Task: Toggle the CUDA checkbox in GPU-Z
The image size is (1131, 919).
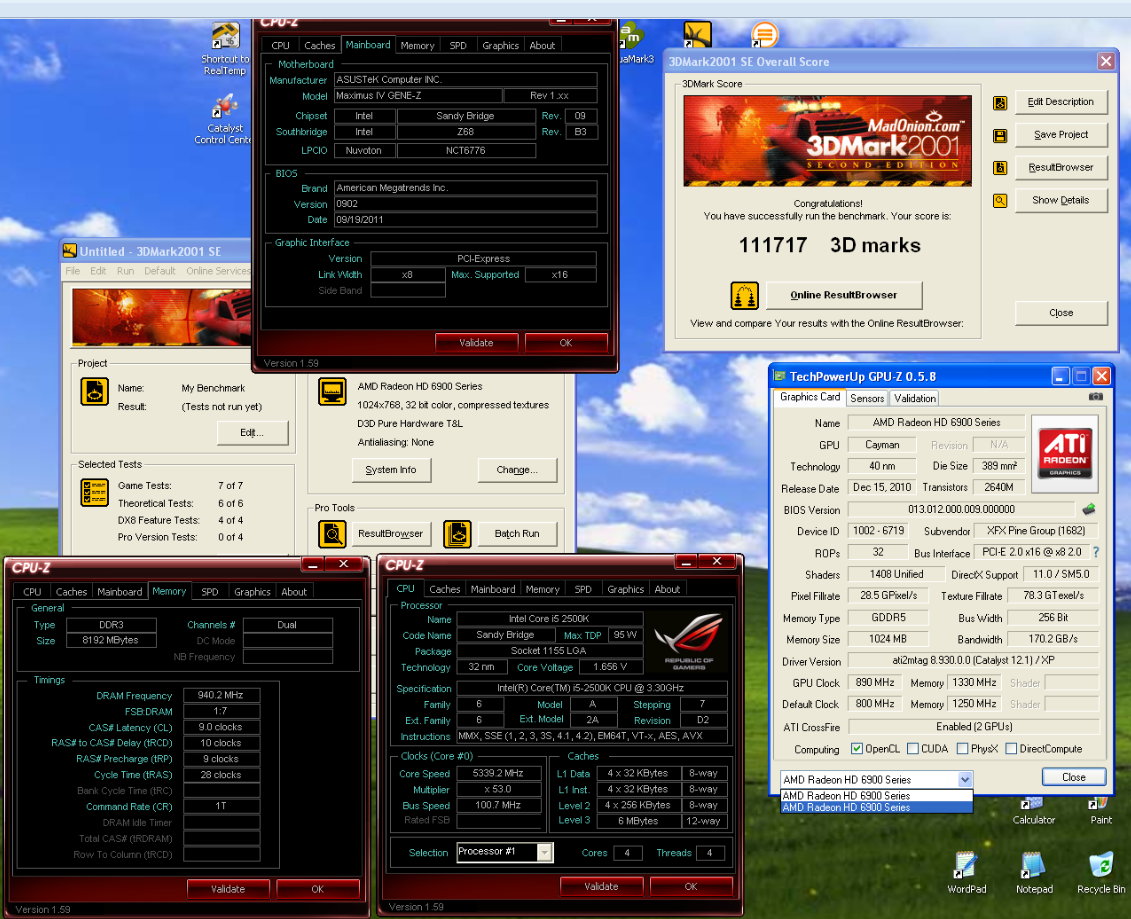Action: pos(912,749)
